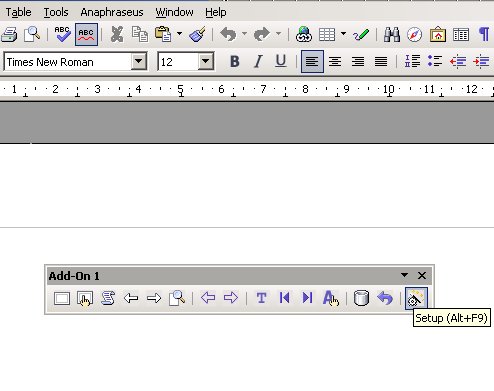
Task: Select Justified paragraph alignment
Action: [381, 61]
